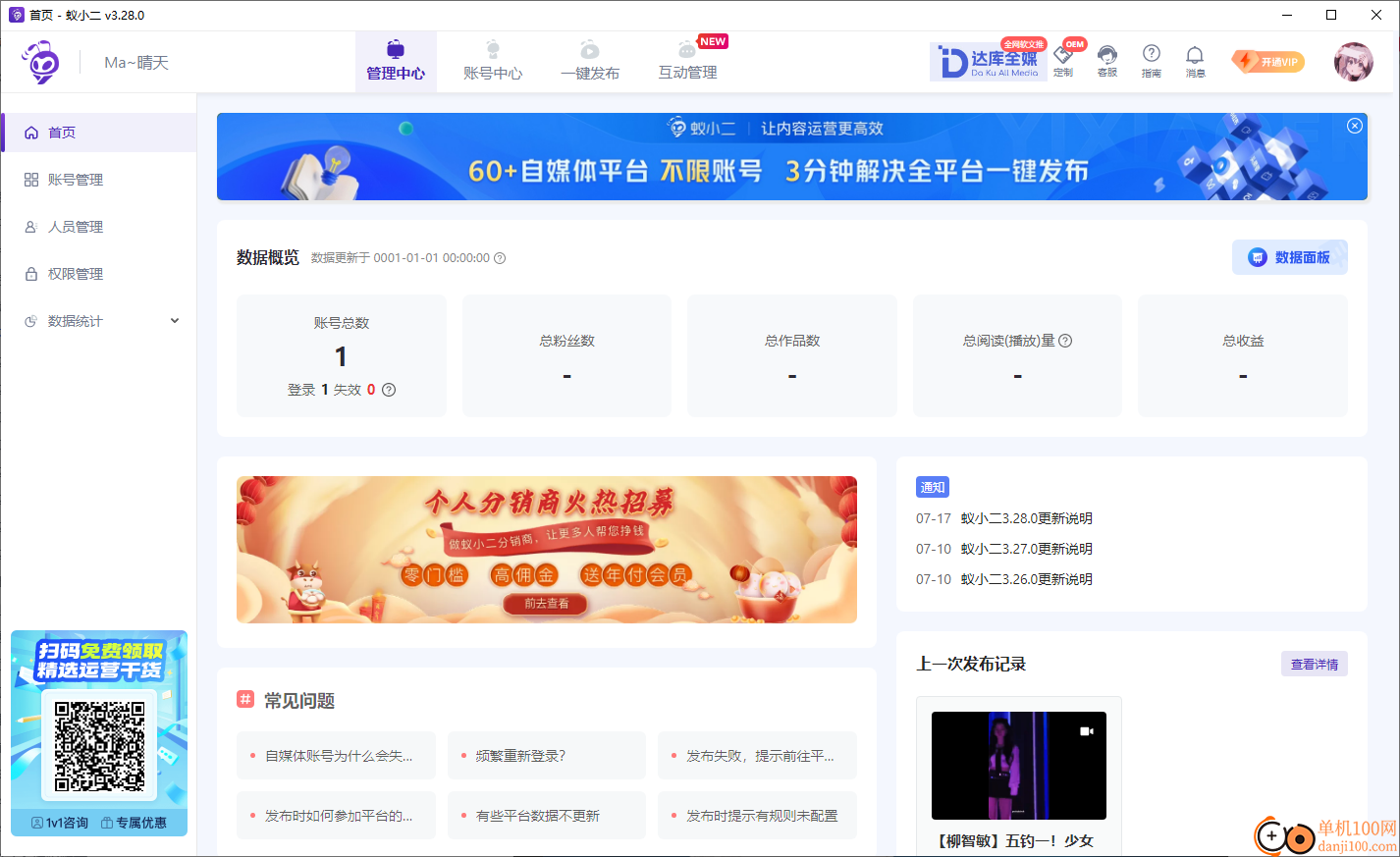Open the 指南 guide icon
Image resolution: width=1400 pixels, height=857 pixels.
coord(1152,61)
